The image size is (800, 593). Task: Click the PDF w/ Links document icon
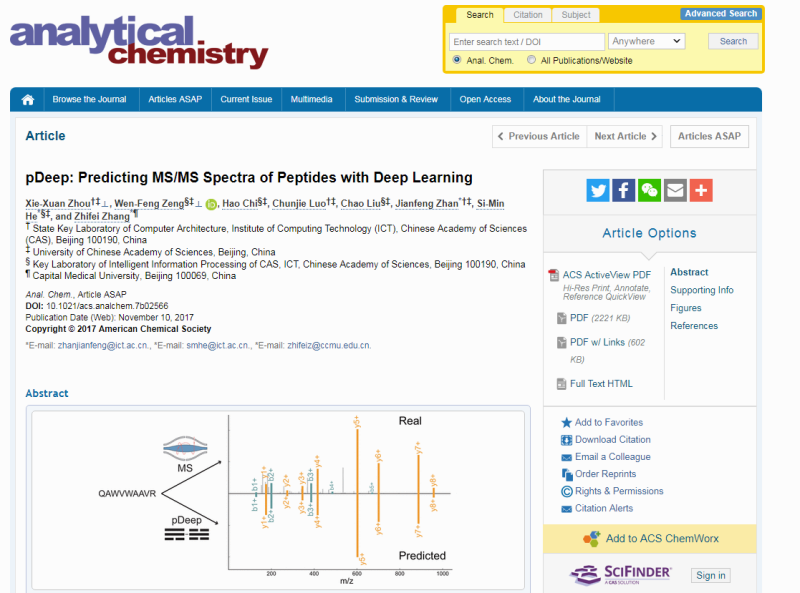[562, 342]
